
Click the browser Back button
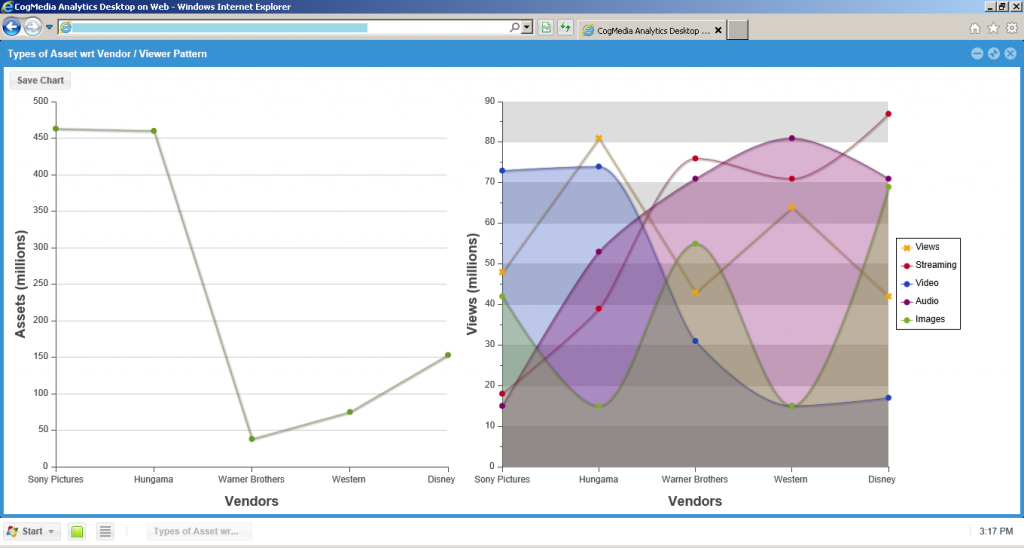(12, 27)
